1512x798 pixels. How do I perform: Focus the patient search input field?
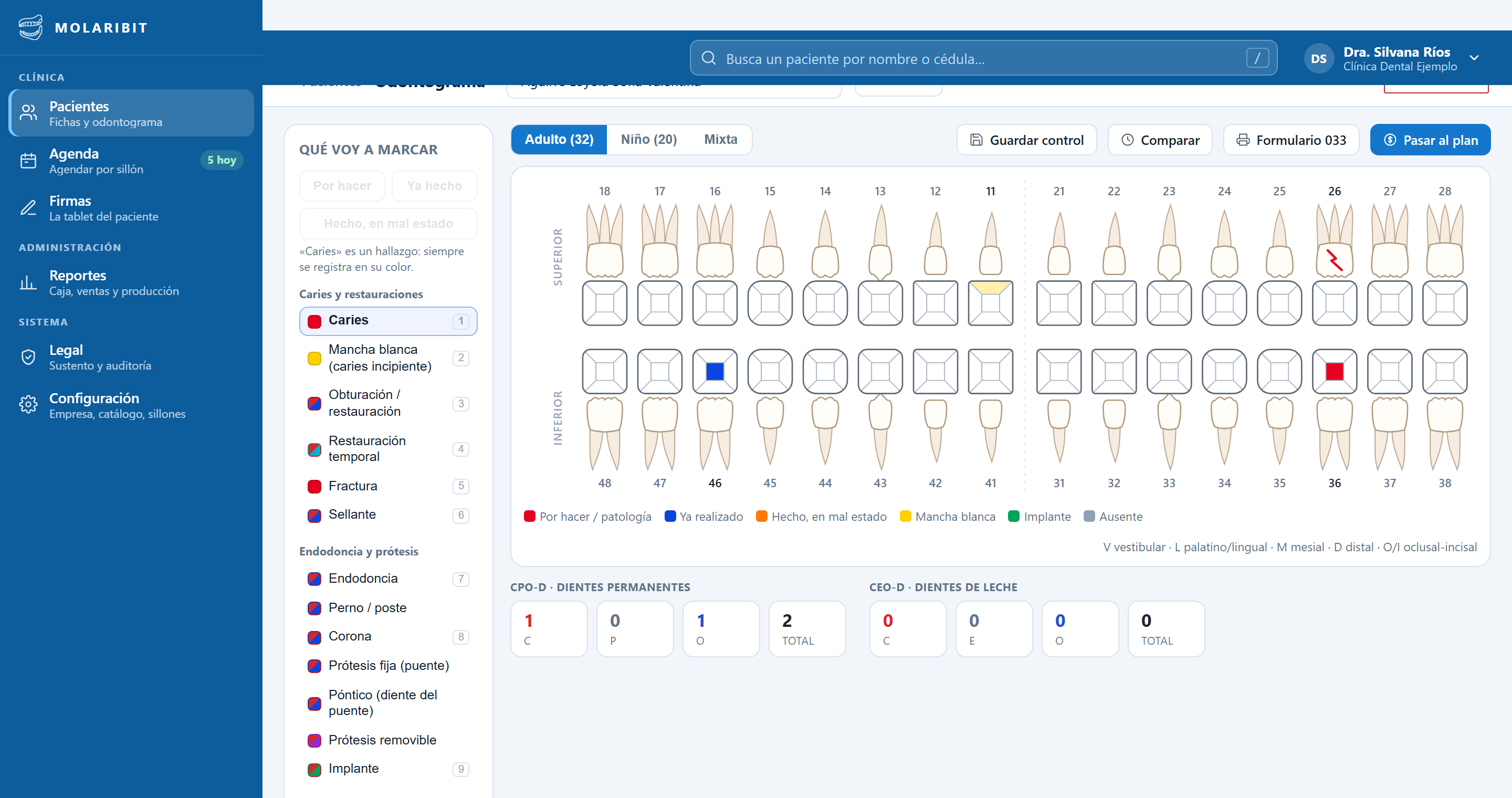983,58
